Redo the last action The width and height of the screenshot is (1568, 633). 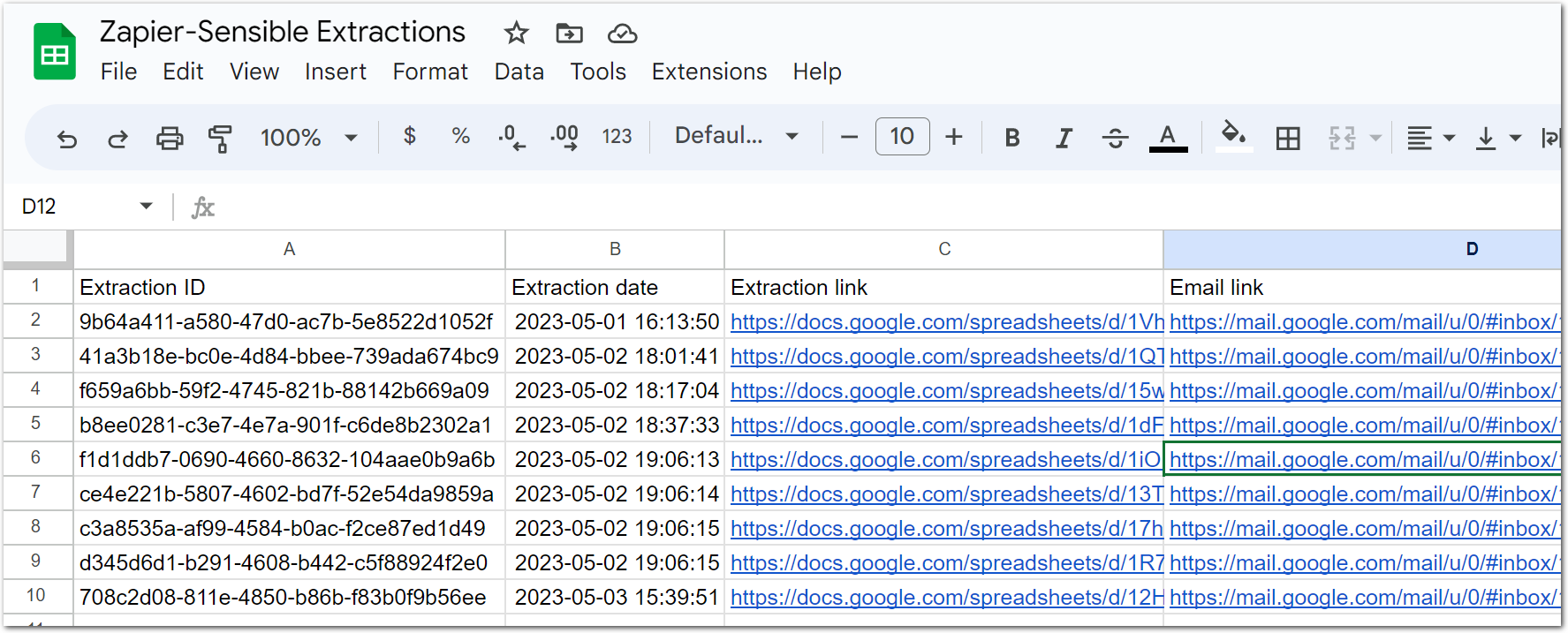click(x=117, y=138)
